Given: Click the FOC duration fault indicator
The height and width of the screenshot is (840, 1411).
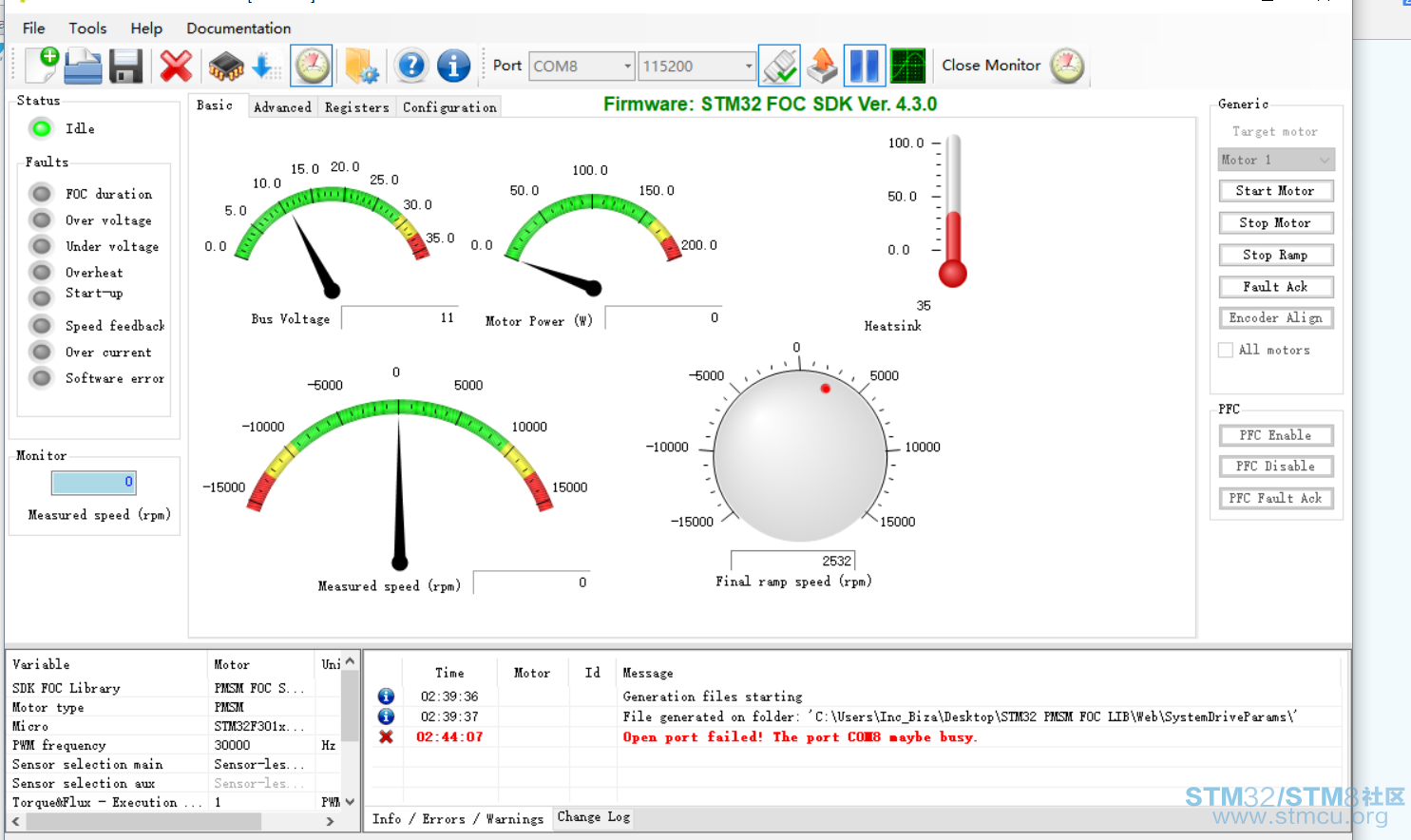Looking at the screenshot, I should 41,194.
